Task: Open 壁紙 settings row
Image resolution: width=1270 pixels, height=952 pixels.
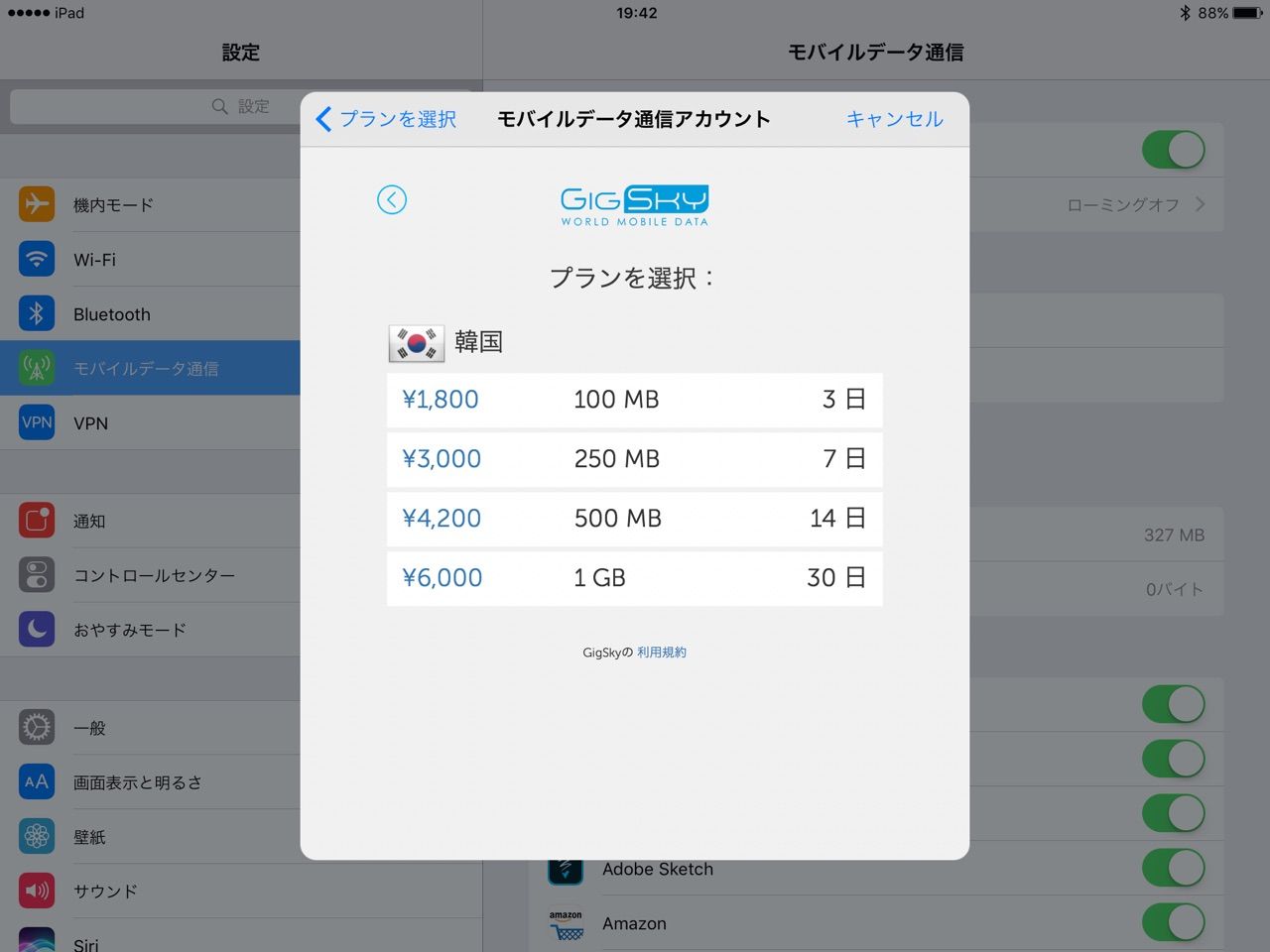Action: click(150, 837)
